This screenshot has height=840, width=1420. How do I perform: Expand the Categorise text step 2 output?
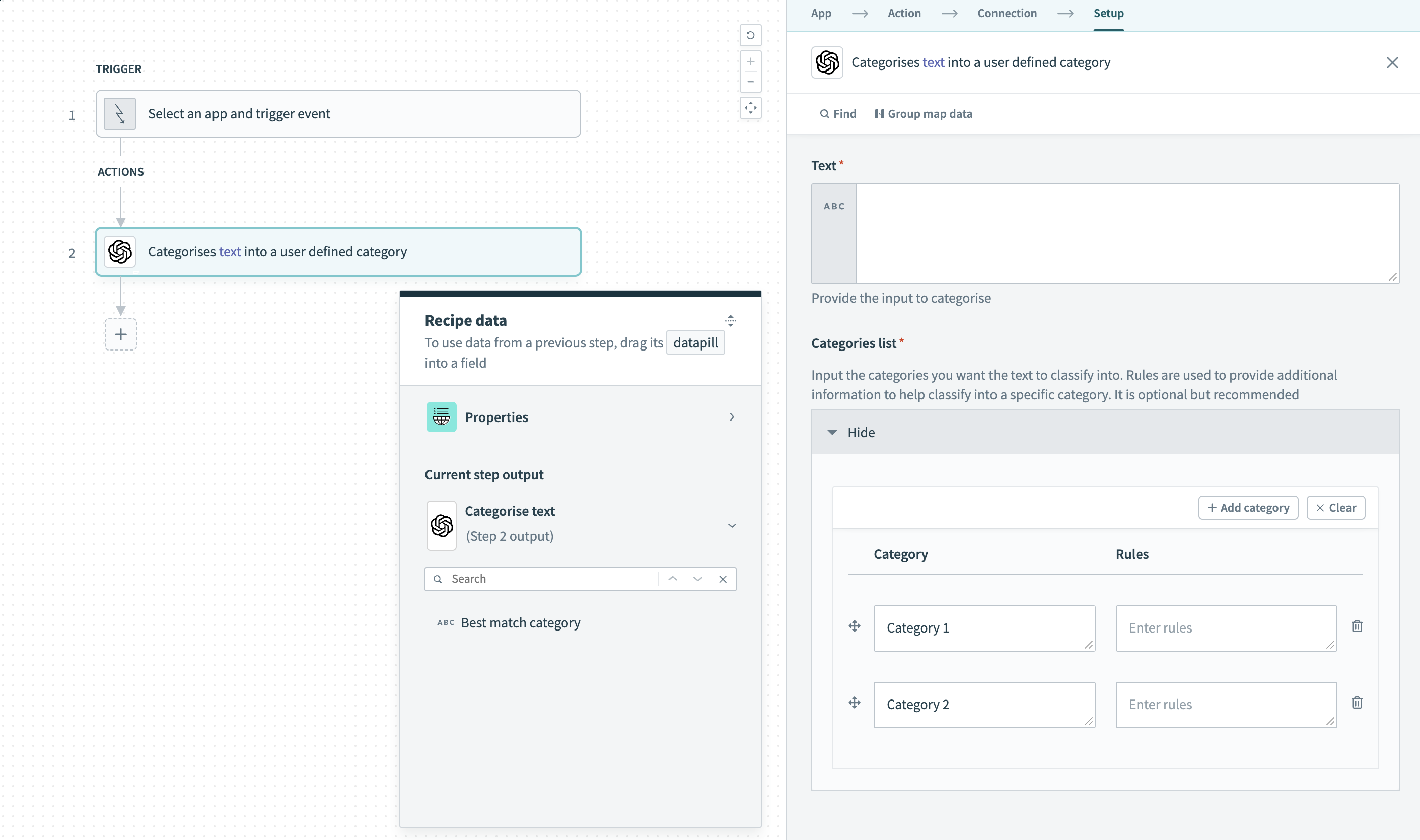click(x=732, y=524)
